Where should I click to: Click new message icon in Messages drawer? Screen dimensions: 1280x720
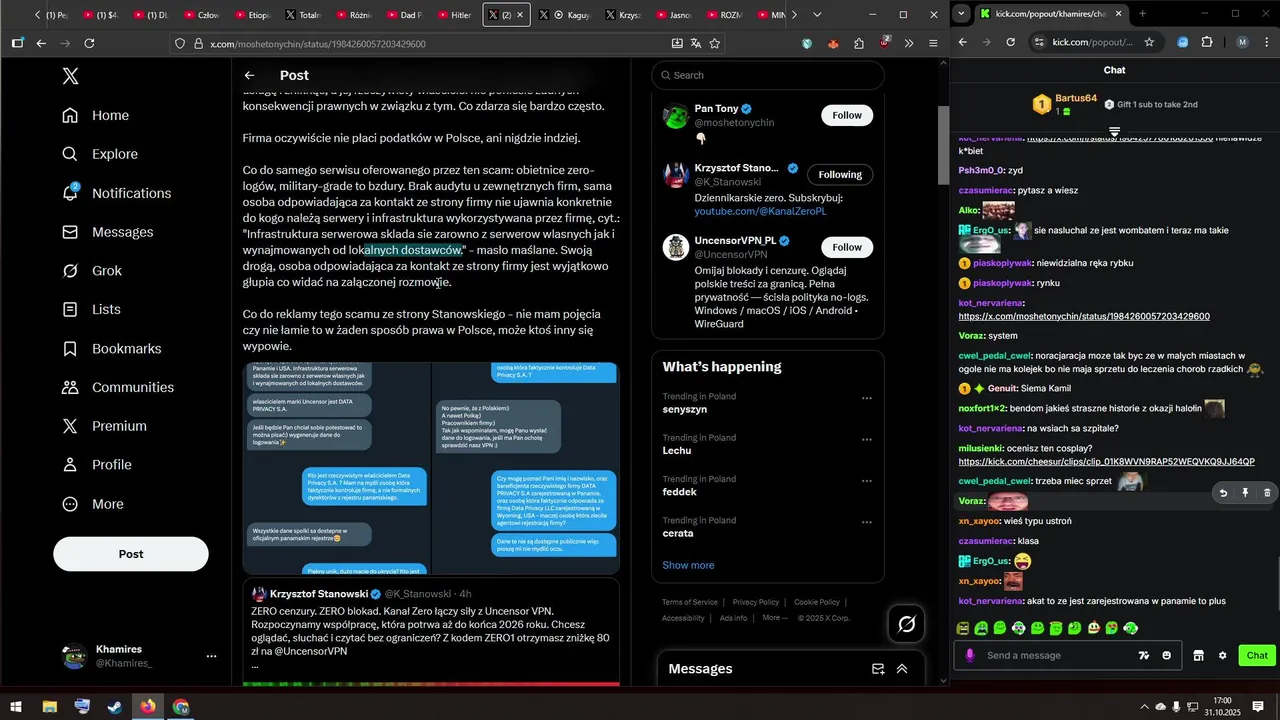(878, 669)
